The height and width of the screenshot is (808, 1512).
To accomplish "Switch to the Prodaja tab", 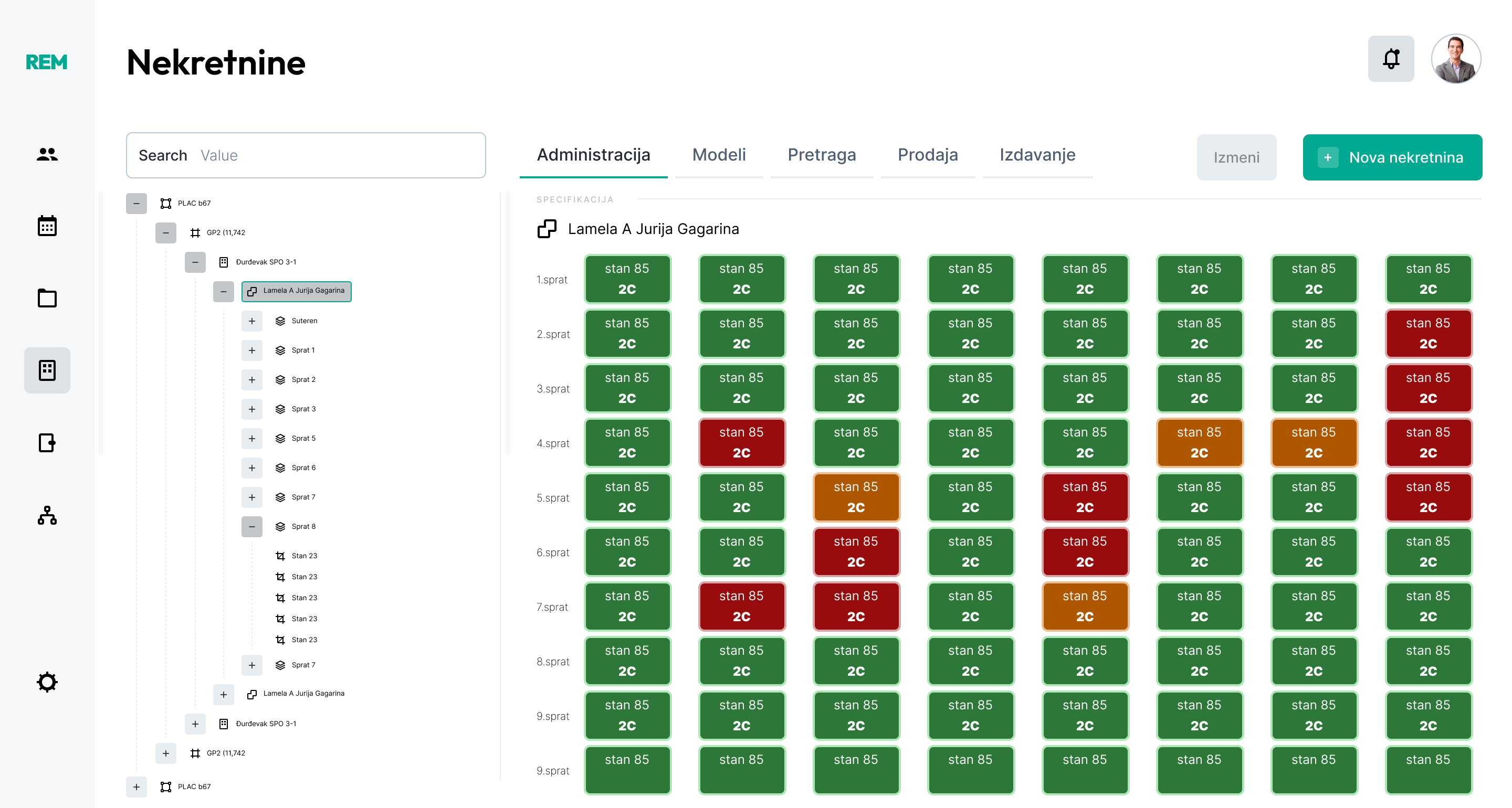I will (927, 155).
